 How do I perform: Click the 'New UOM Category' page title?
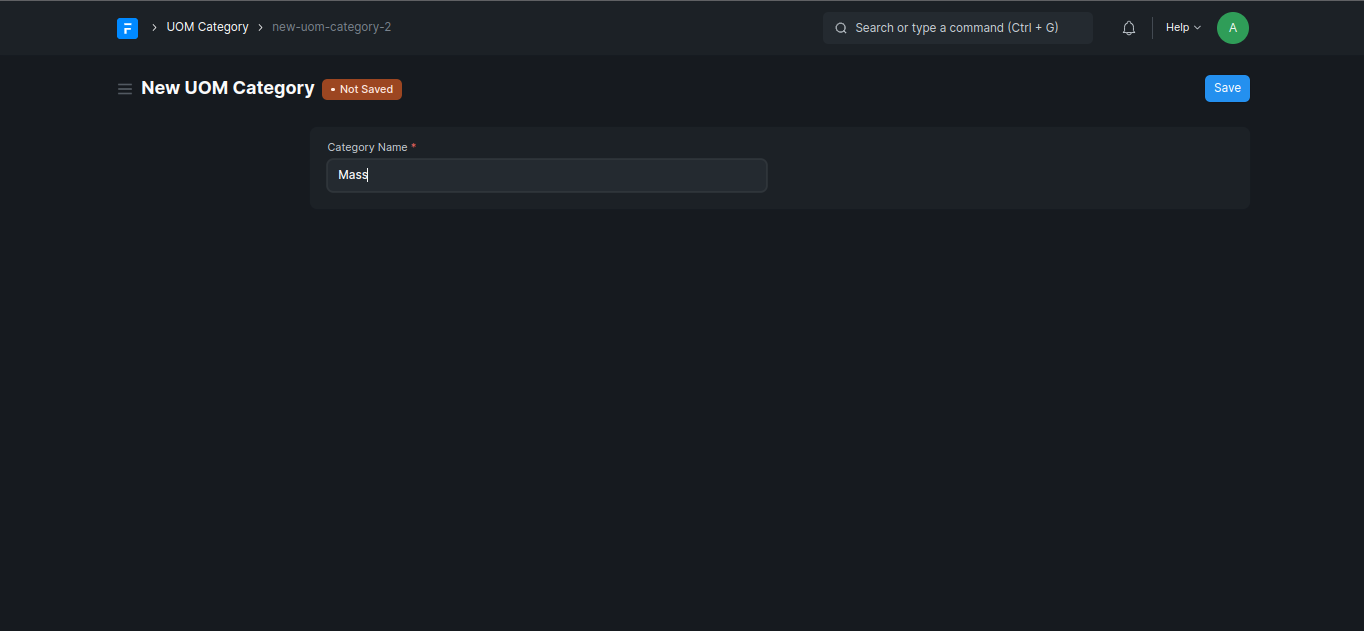point(228,88)
